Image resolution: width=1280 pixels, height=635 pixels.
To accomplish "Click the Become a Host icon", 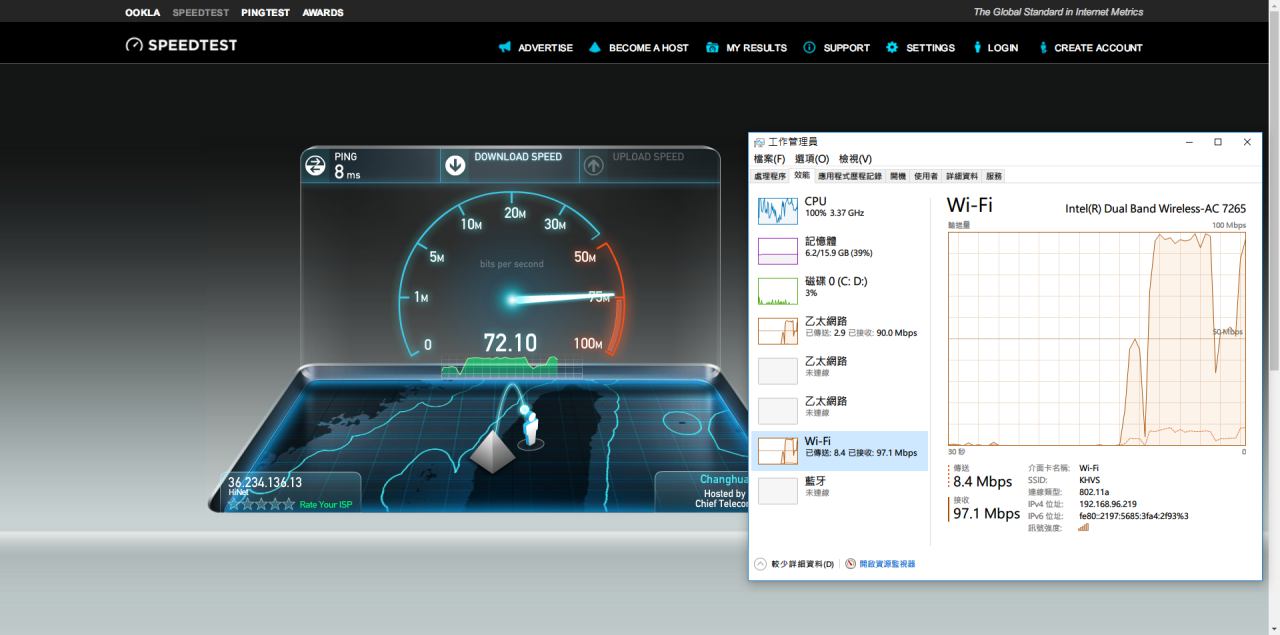I will pos(594,47).
